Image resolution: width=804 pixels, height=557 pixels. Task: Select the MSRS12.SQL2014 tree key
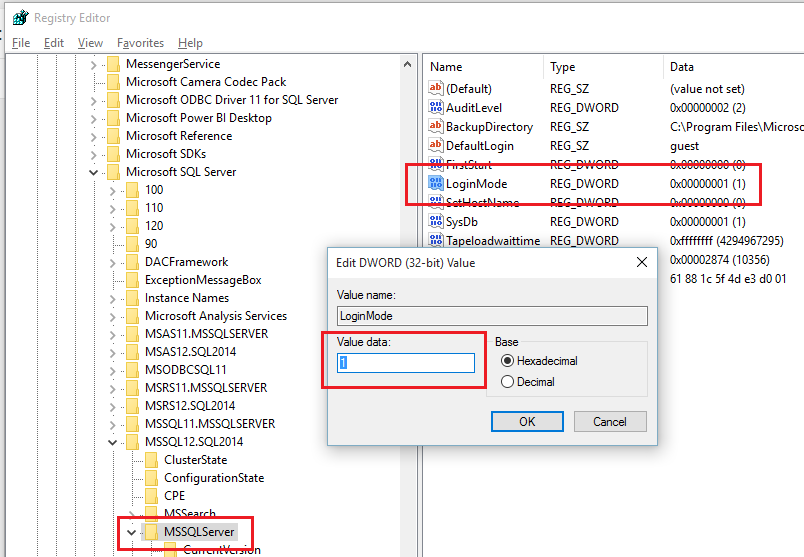(x=190, y=405)
